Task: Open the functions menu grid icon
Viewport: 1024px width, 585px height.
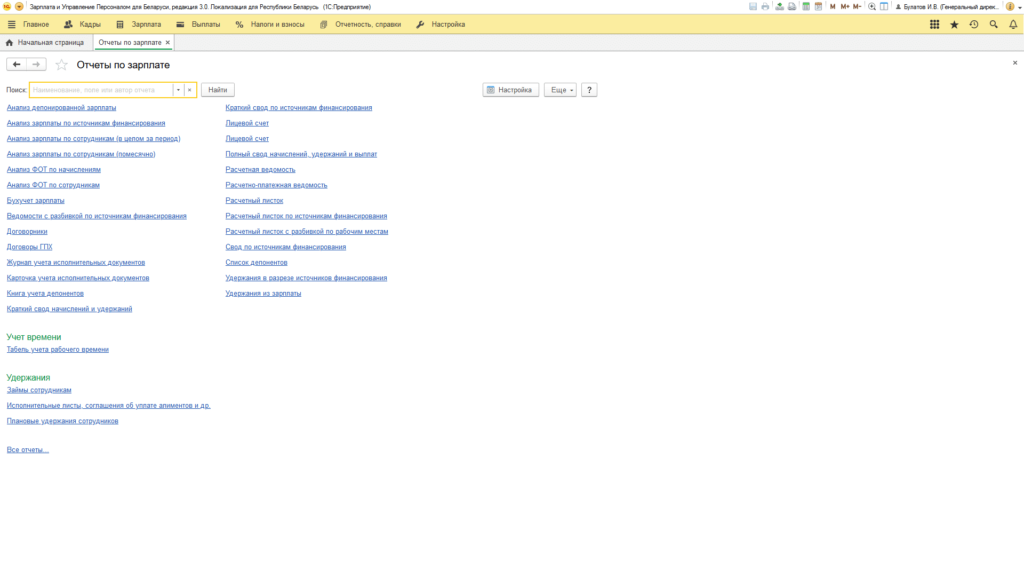Action: click(935, 24)
